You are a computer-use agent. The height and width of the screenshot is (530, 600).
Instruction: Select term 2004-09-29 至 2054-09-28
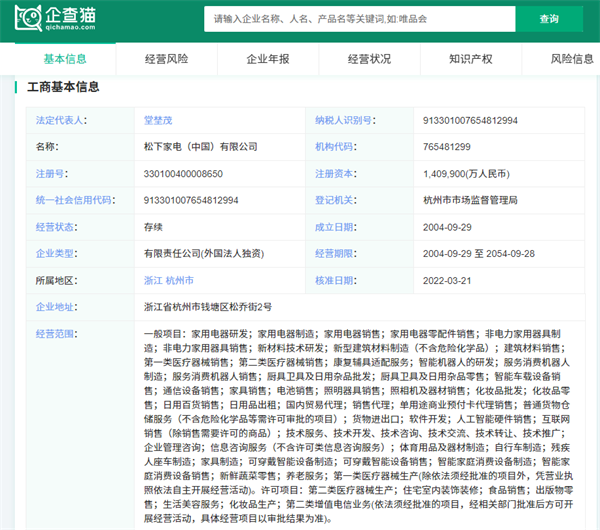pyautogui.click(x=479, y=253)
